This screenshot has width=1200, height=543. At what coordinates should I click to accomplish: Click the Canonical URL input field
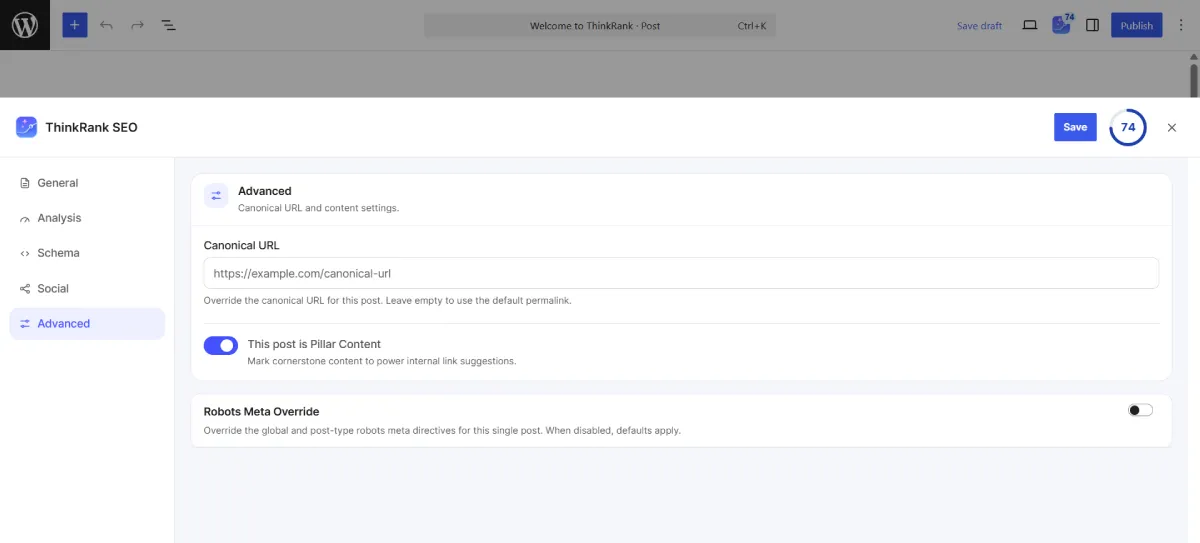click(681, 273)
